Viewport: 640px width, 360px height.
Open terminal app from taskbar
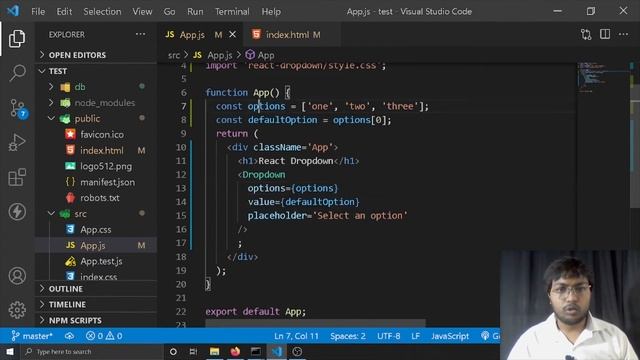point(256,351)
